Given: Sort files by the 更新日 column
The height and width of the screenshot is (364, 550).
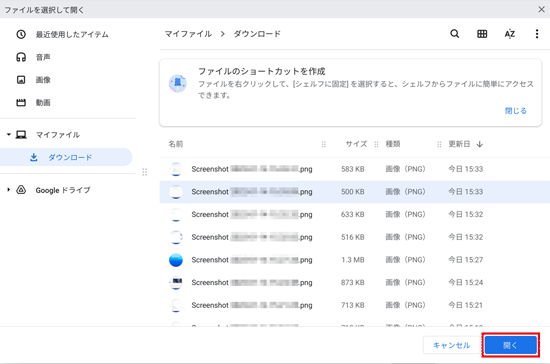Looking at the screenshot, I should (459, 144).
